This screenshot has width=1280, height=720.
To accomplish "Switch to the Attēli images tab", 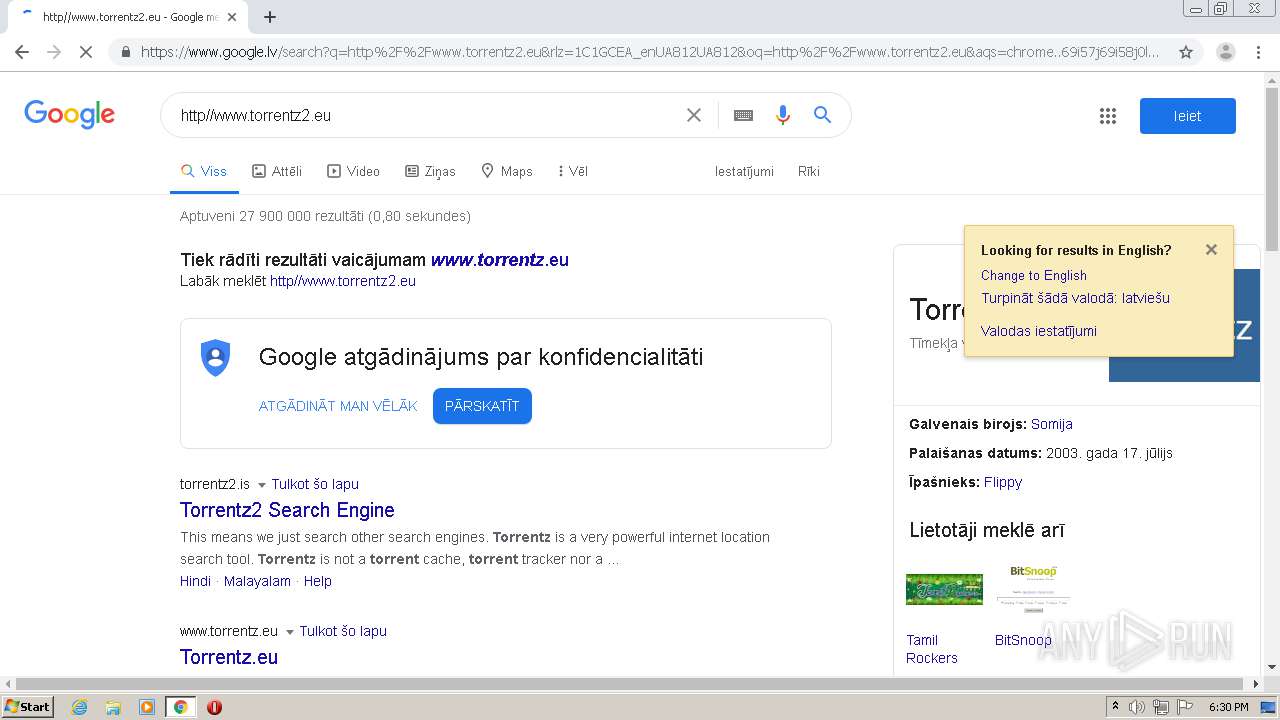I will (x=277, y=171).
